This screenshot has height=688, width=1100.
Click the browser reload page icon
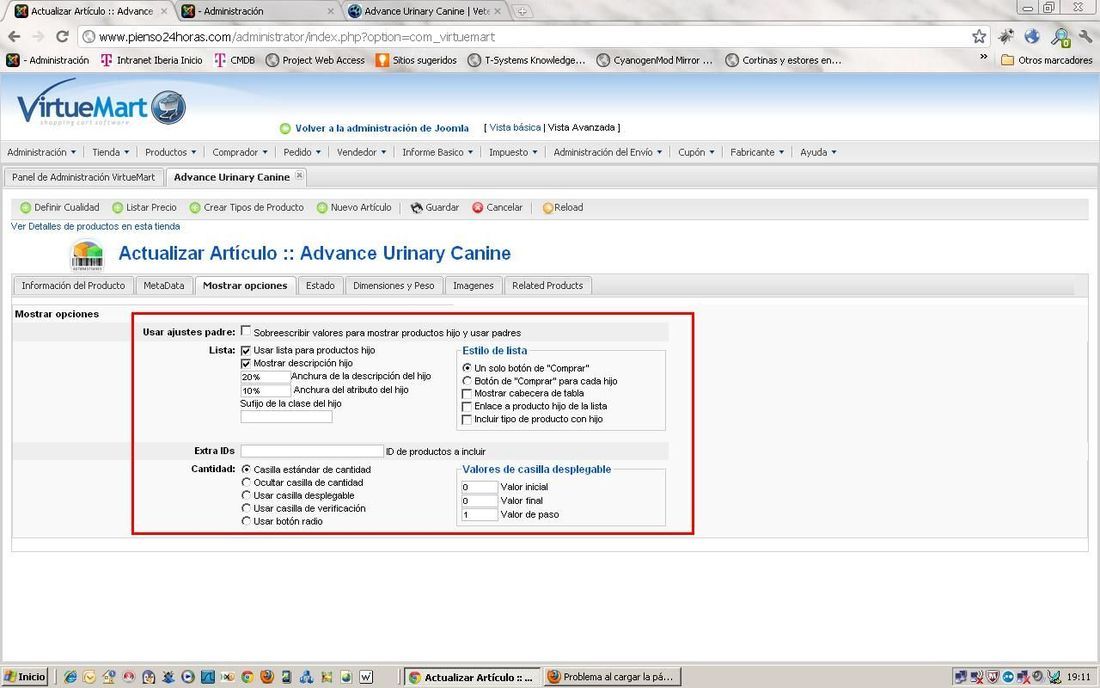tap(62, 36)
